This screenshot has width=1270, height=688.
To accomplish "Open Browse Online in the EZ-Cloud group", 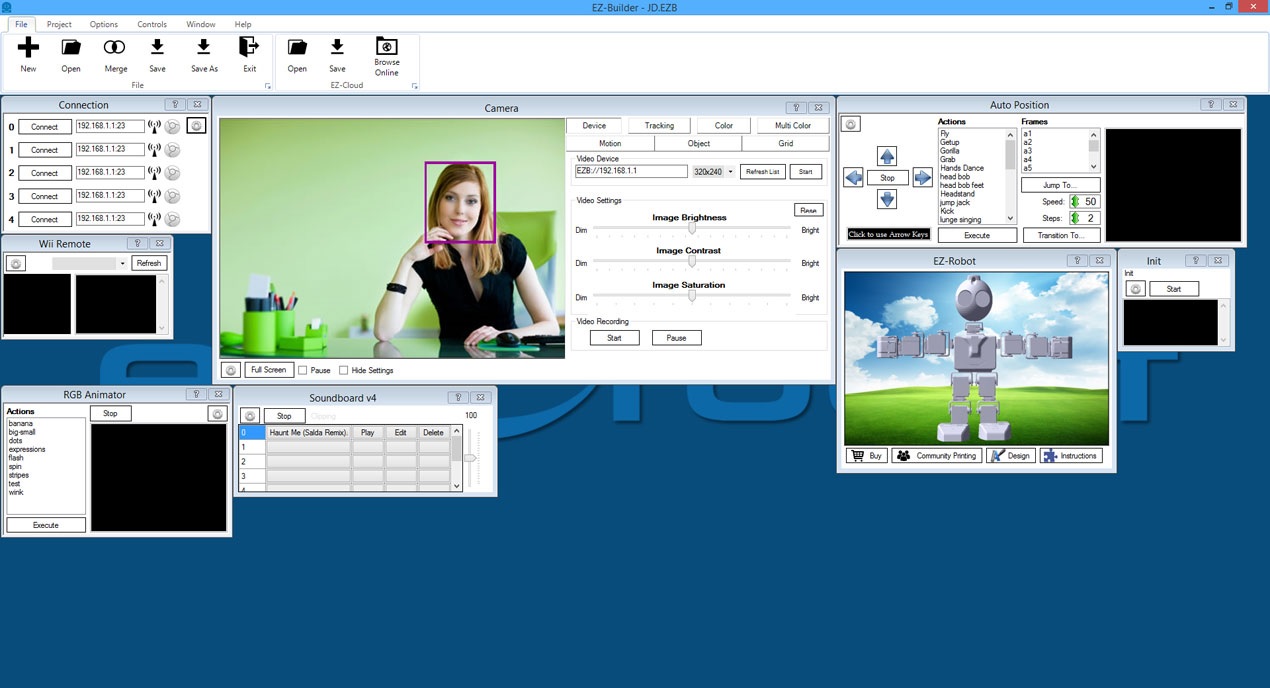I will 387,48.
